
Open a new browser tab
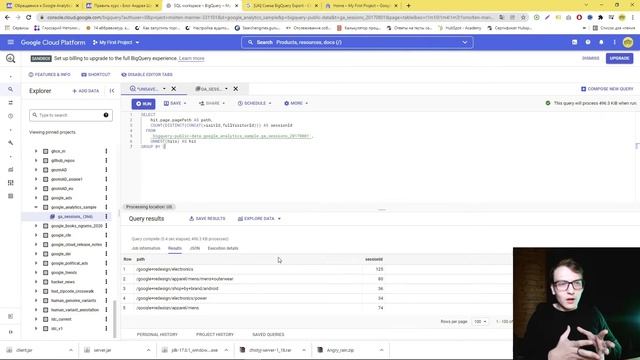click(408, 6)
